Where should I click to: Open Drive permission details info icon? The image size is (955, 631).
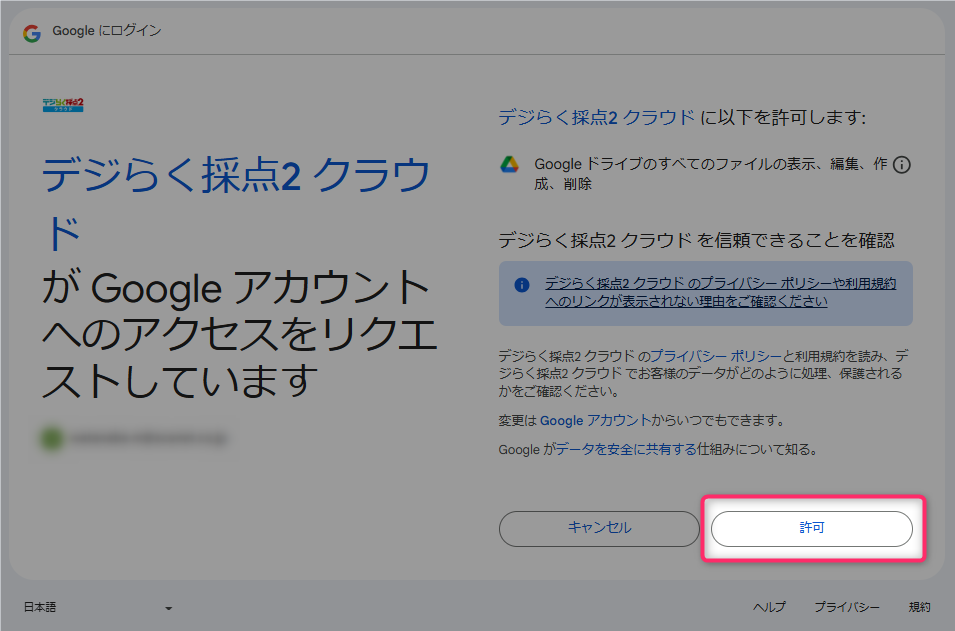click(901, 165)
